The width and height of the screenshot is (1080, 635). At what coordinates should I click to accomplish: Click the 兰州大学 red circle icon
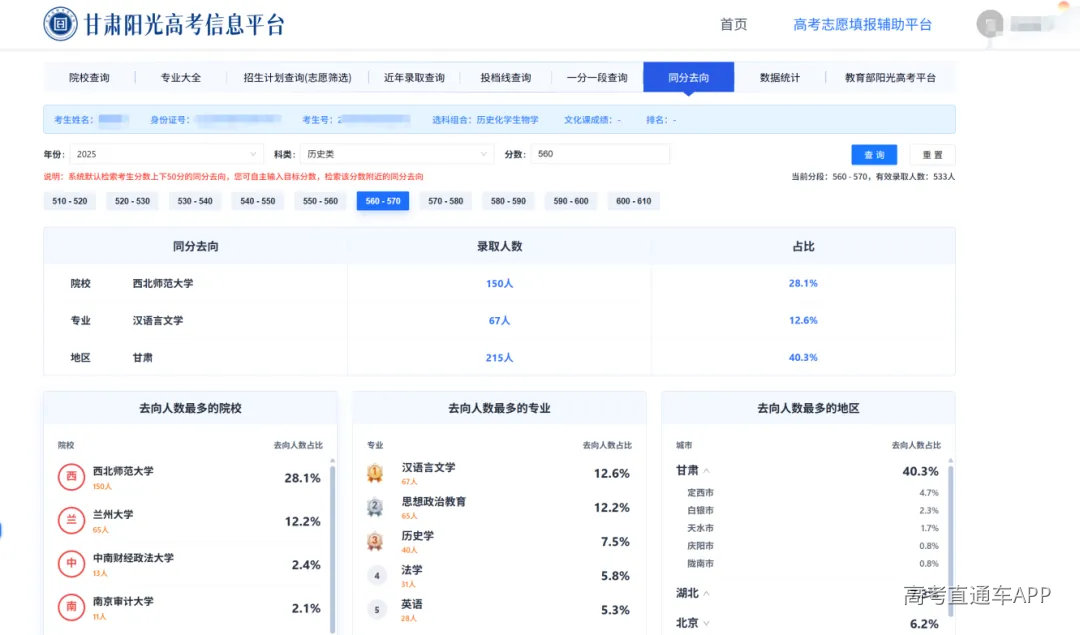click(x=71, y=520)
